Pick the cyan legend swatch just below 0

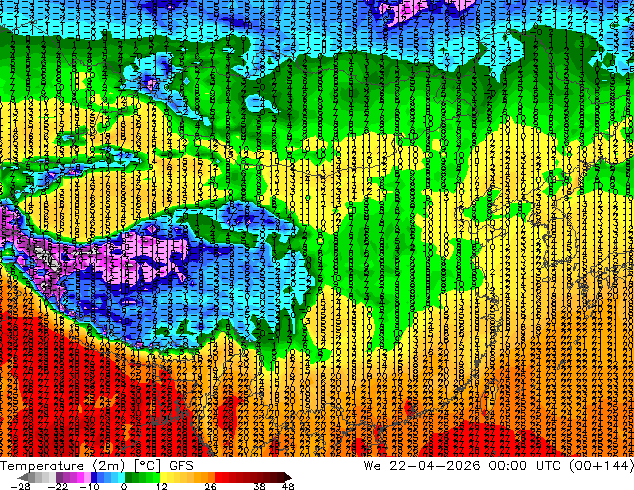(121, 477)
